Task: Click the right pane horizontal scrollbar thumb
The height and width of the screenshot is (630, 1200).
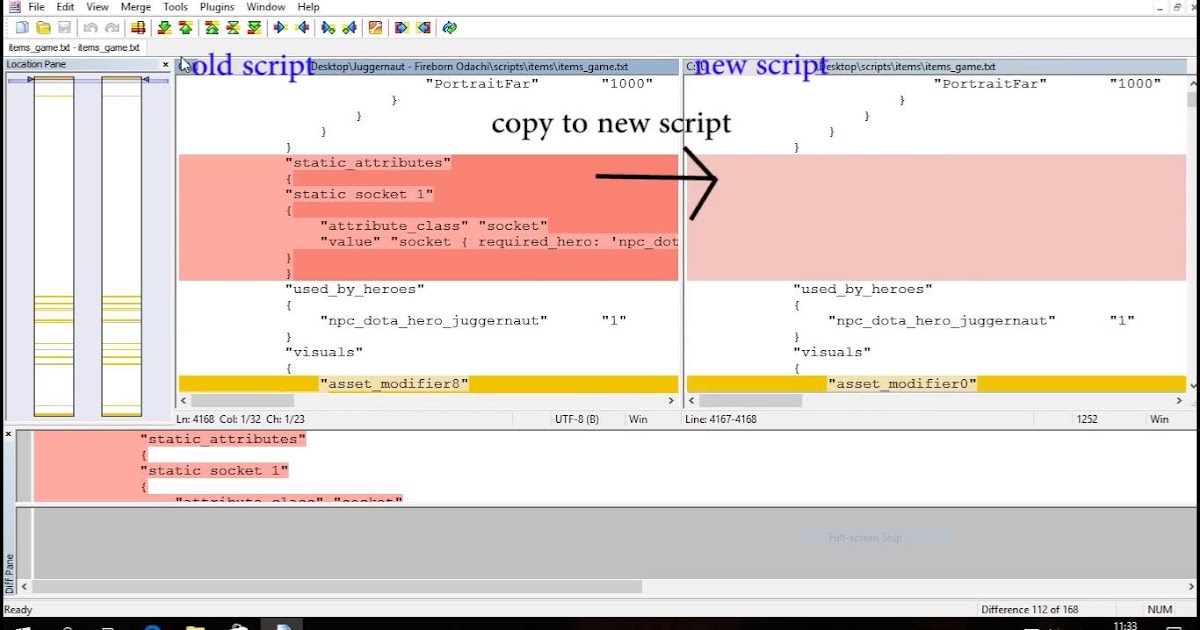Action: point(751,400)
